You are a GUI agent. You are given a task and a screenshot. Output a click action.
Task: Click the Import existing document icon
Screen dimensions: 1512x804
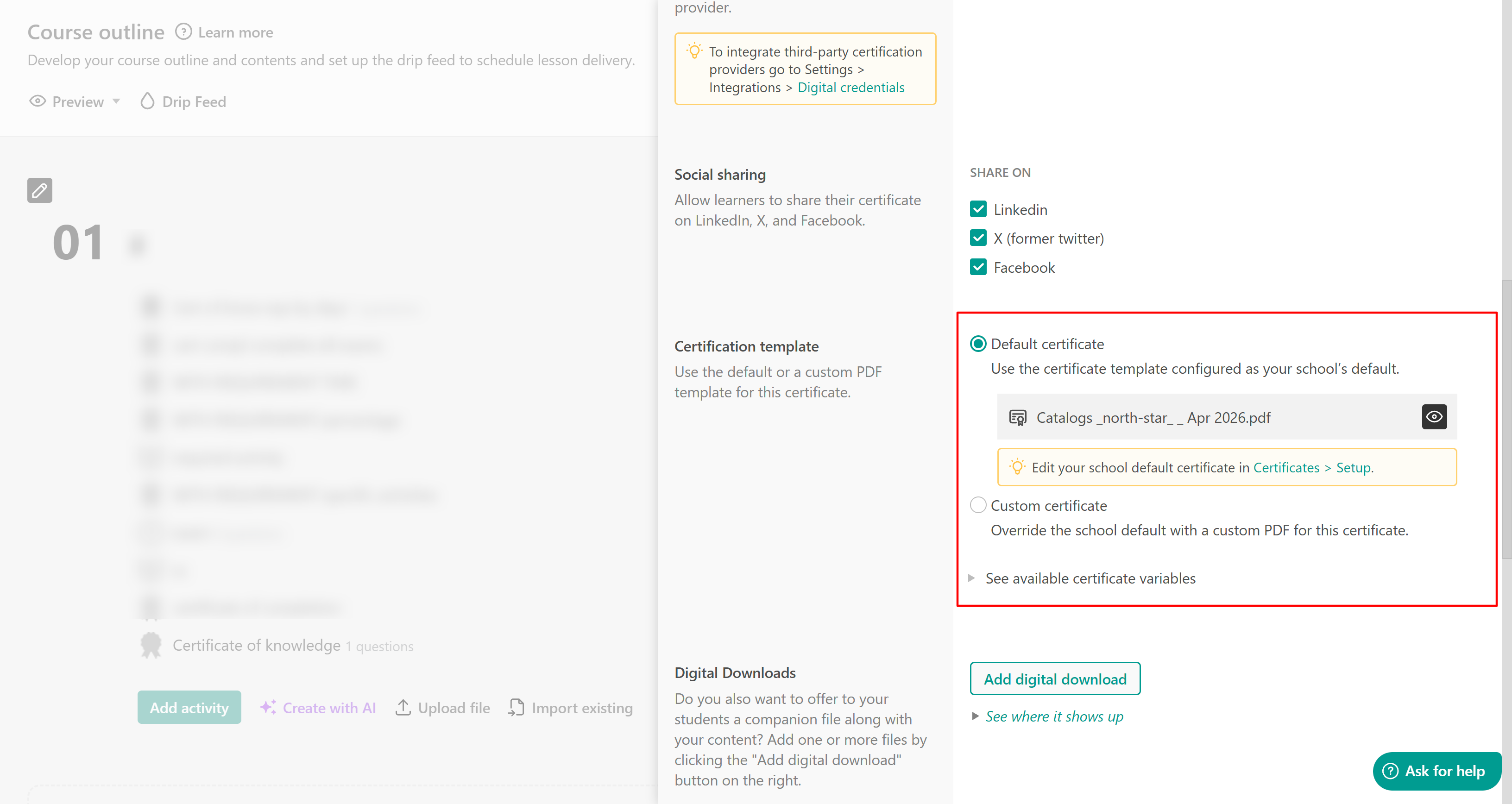point(516,708)
